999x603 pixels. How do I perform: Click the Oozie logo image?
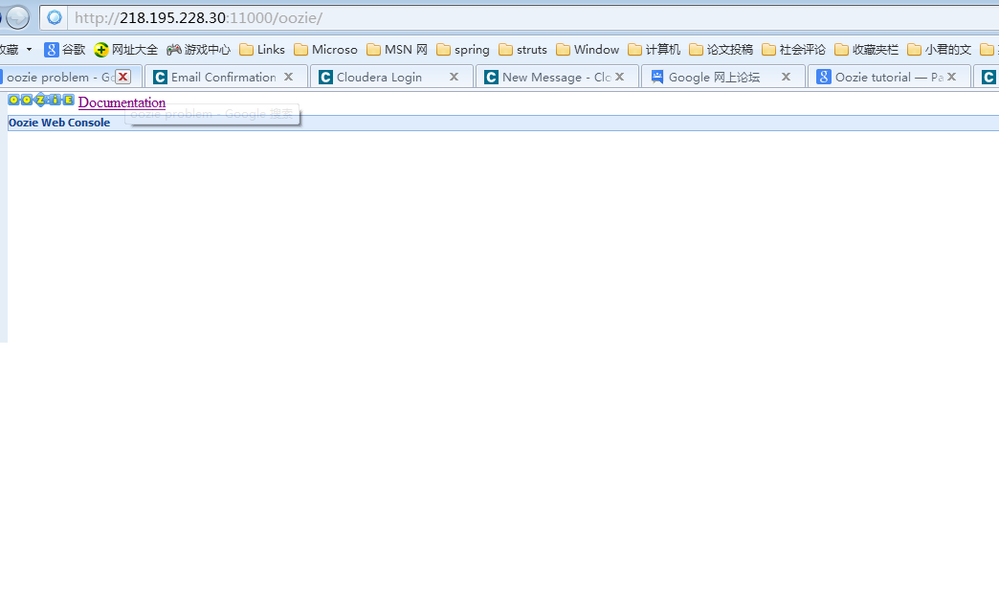[41, 99]
